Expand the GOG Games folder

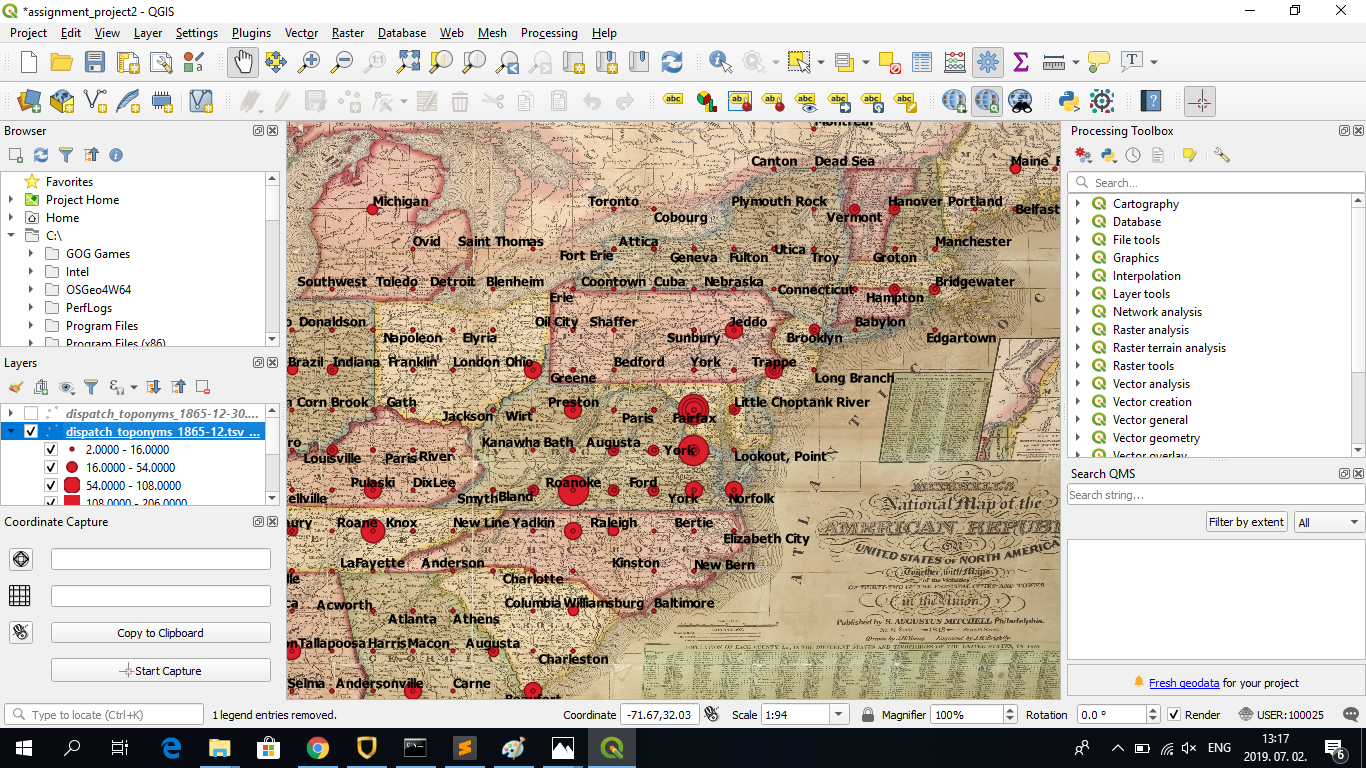click(x=31, y=254)
